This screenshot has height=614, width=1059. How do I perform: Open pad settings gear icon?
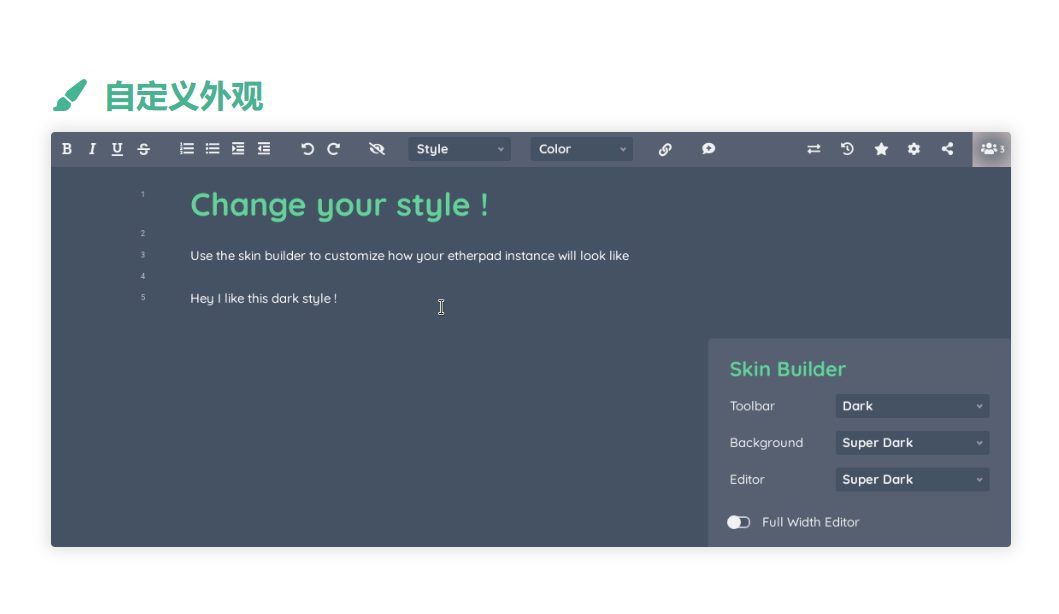914,149
